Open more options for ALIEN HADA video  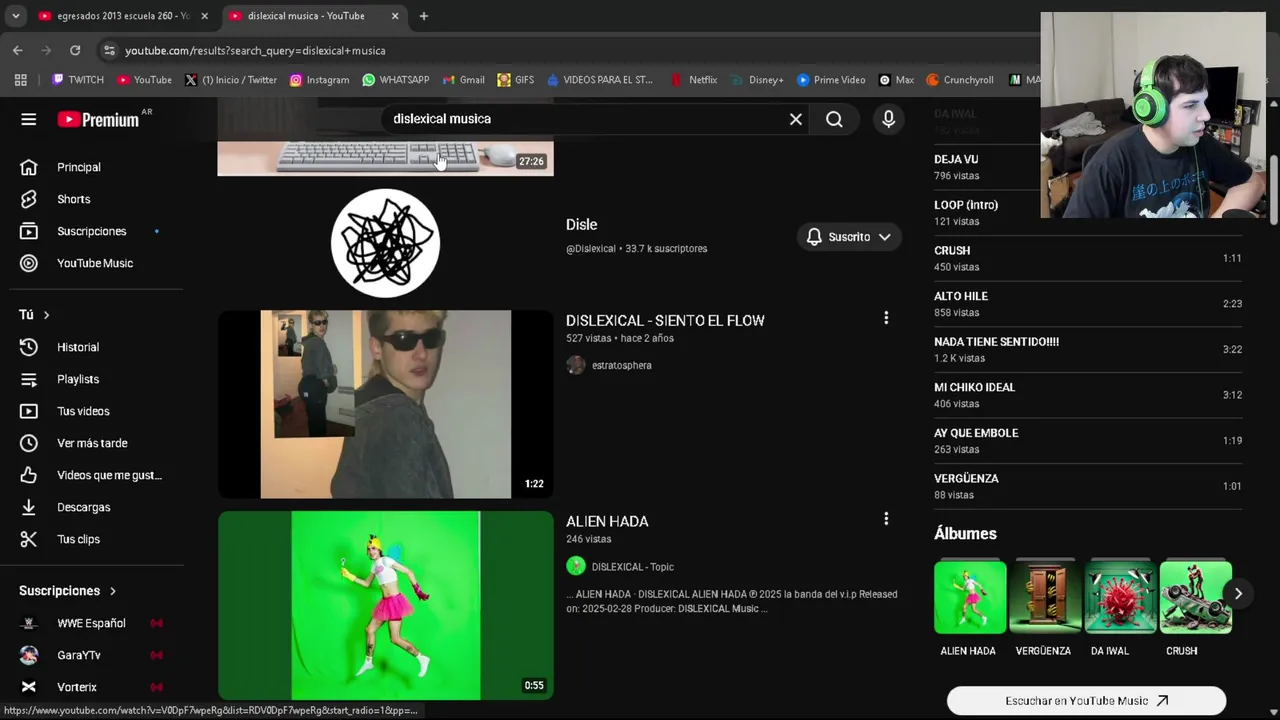click(885, 519)
